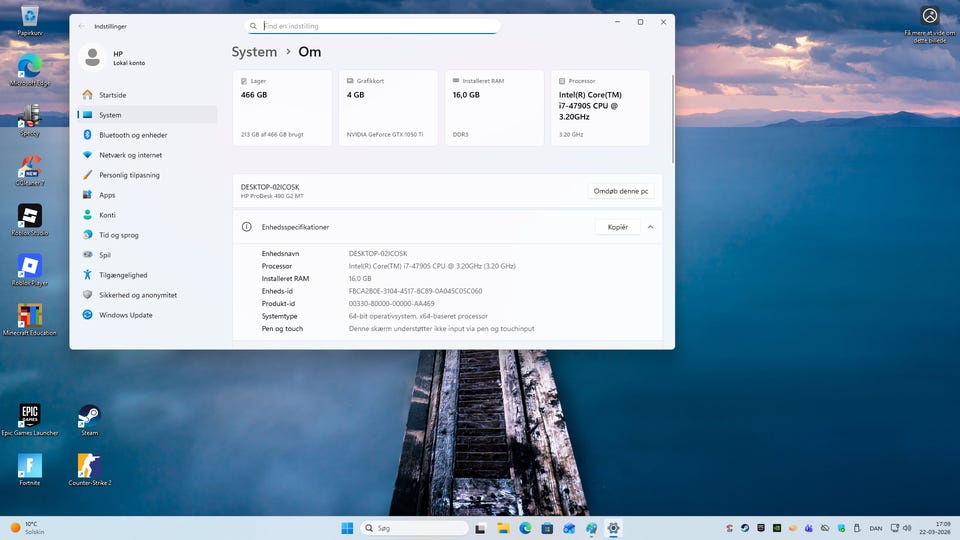Screen dimensions: 960x540
Task: Open Tilgængelighed accessibility settings
Action: pos(123,275)
